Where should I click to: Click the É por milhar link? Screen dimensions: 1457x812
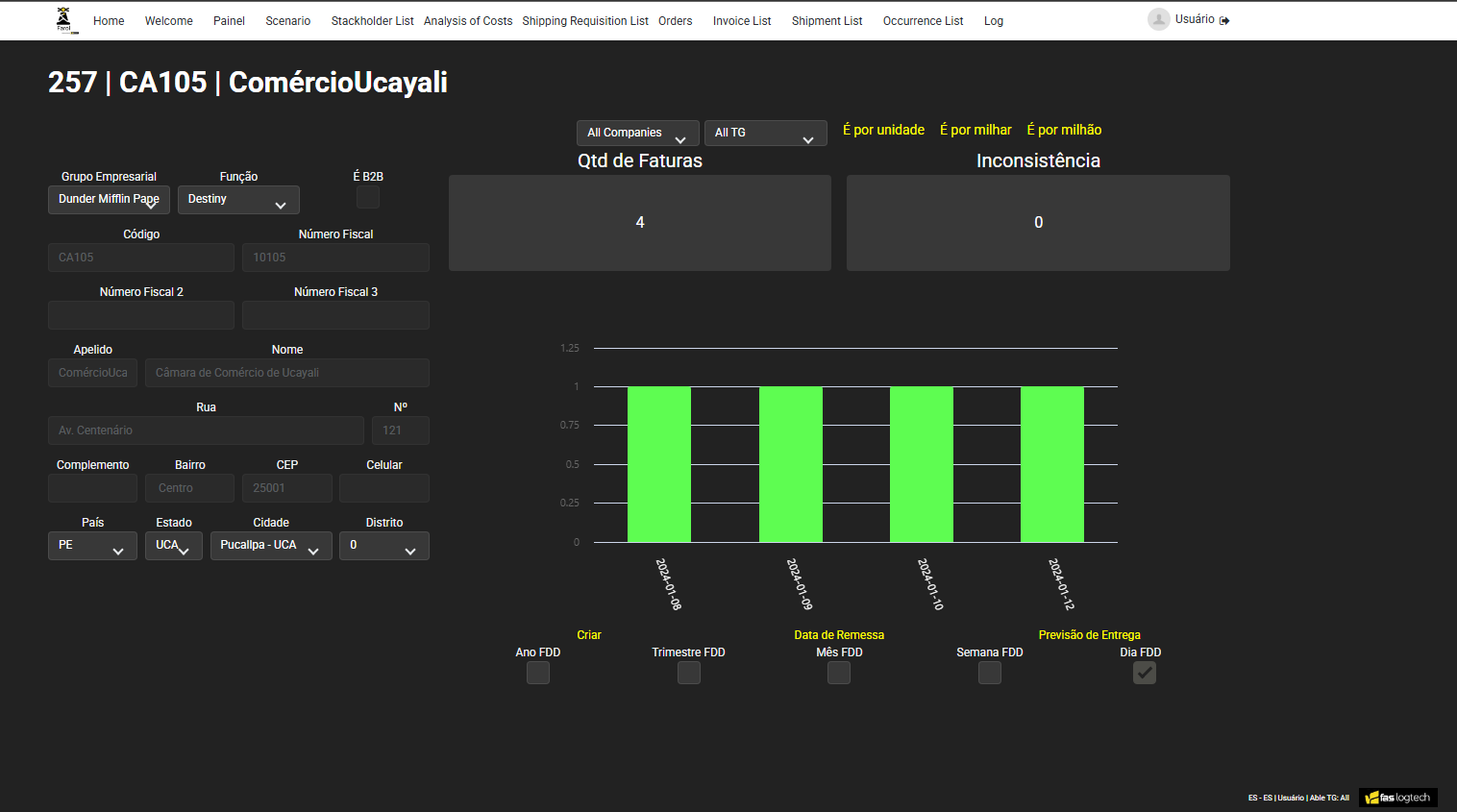tap(975, 129)
